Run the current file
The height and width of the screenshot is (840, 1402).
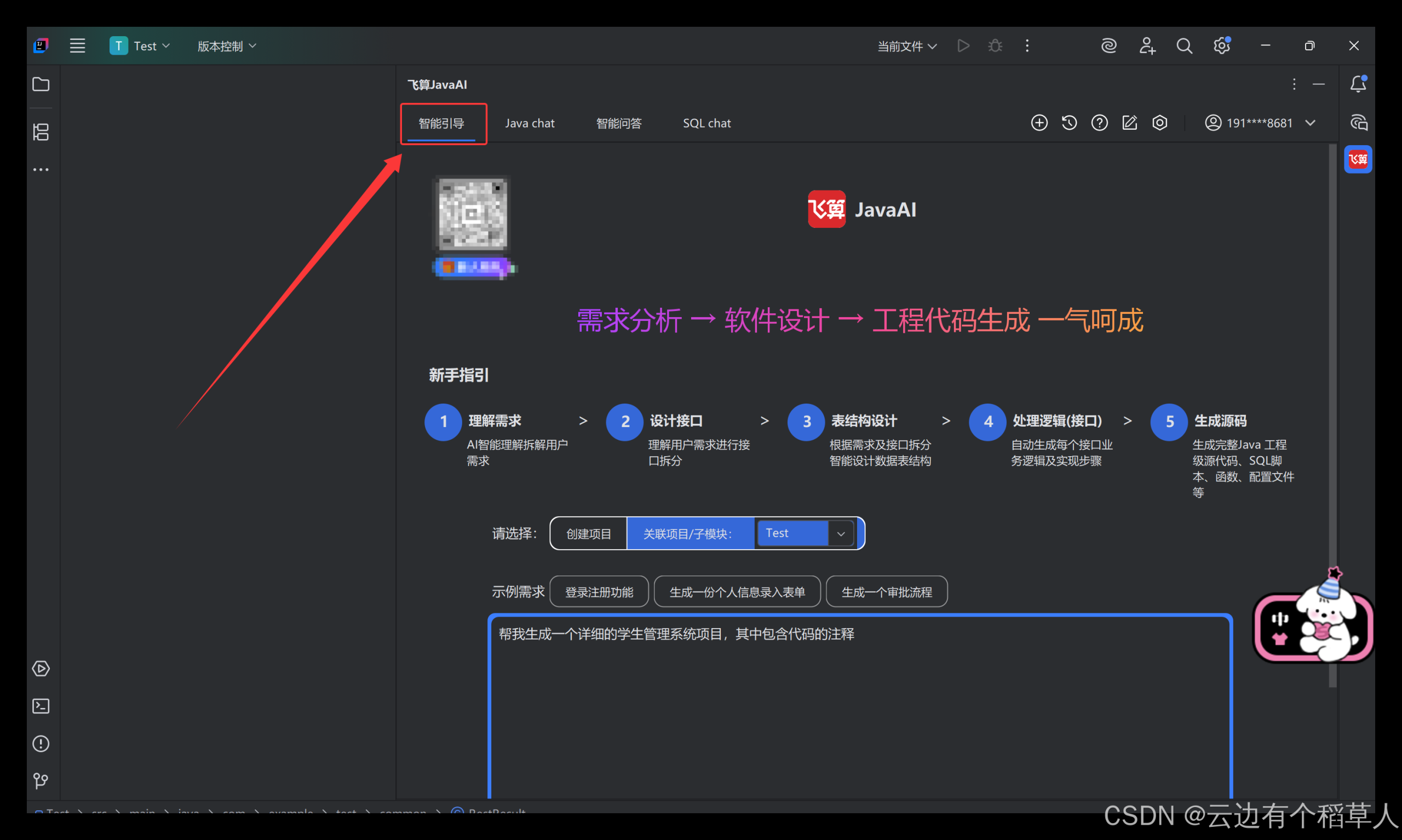click(963, 46)
